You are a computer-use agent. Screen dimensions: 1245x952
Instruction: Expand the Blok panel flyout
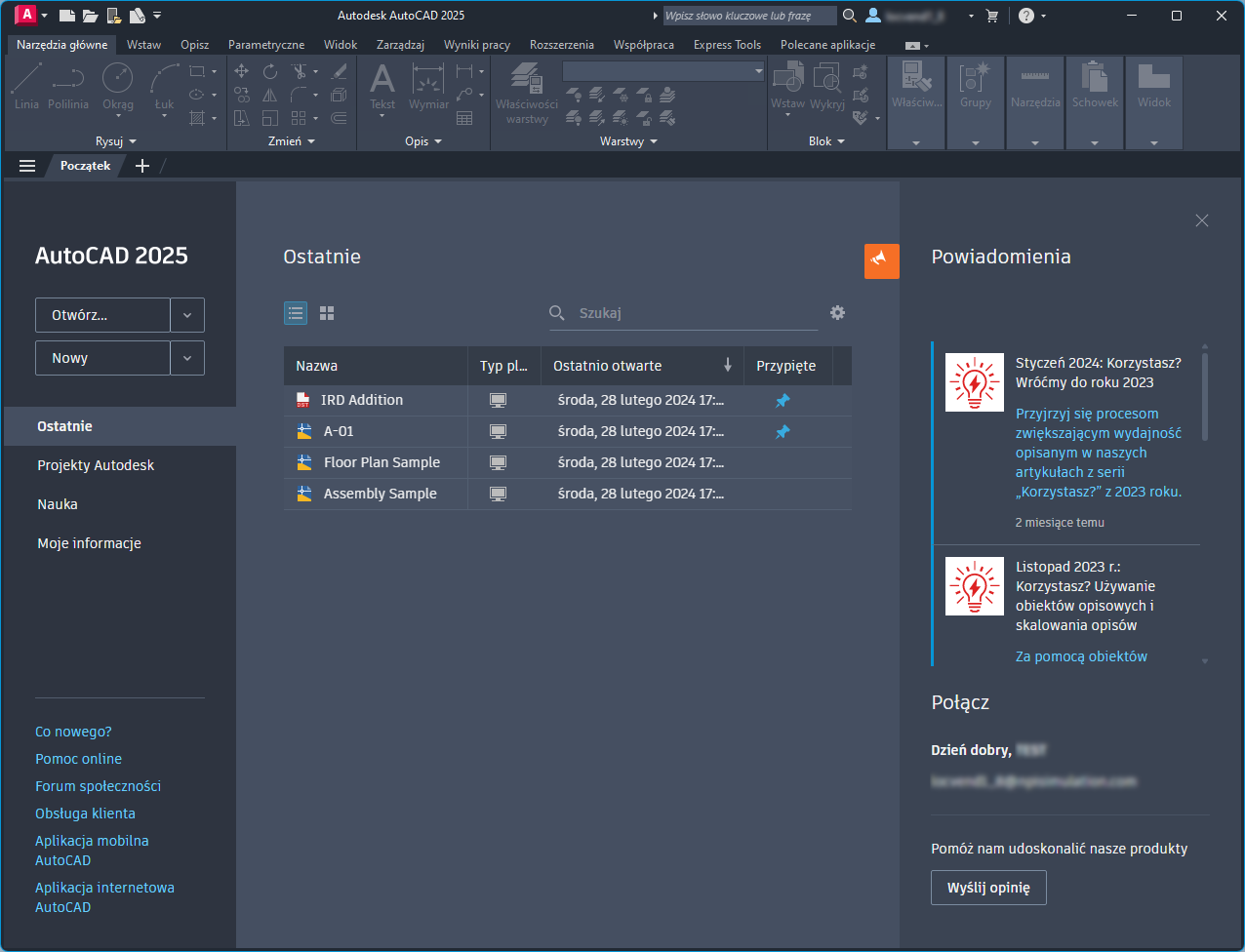tap(826, 141)
